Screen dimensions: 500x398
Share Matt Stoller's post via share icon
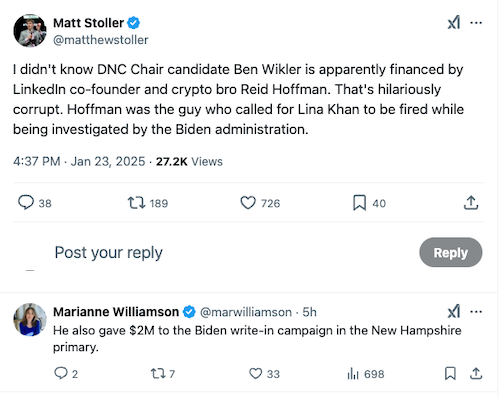pos(471,203)
